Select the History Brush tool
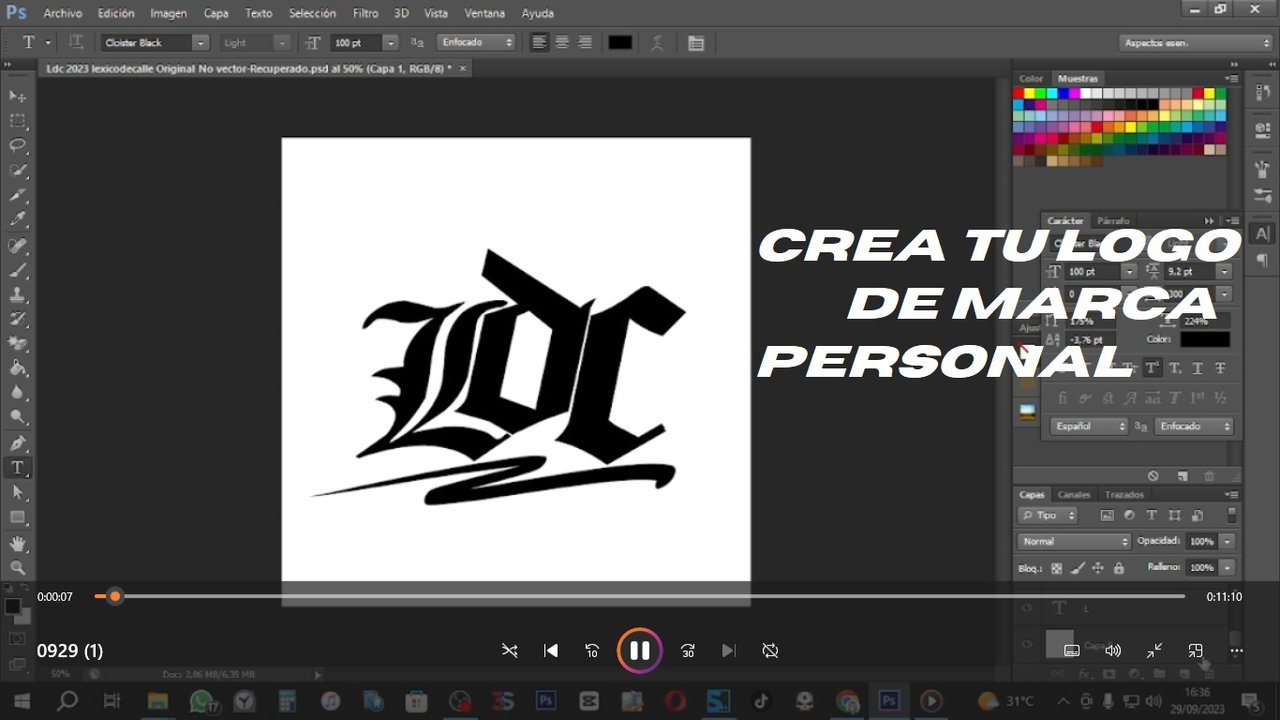Image resolution: width=1280 pixels, height=720 pixels. coord(17,319)
